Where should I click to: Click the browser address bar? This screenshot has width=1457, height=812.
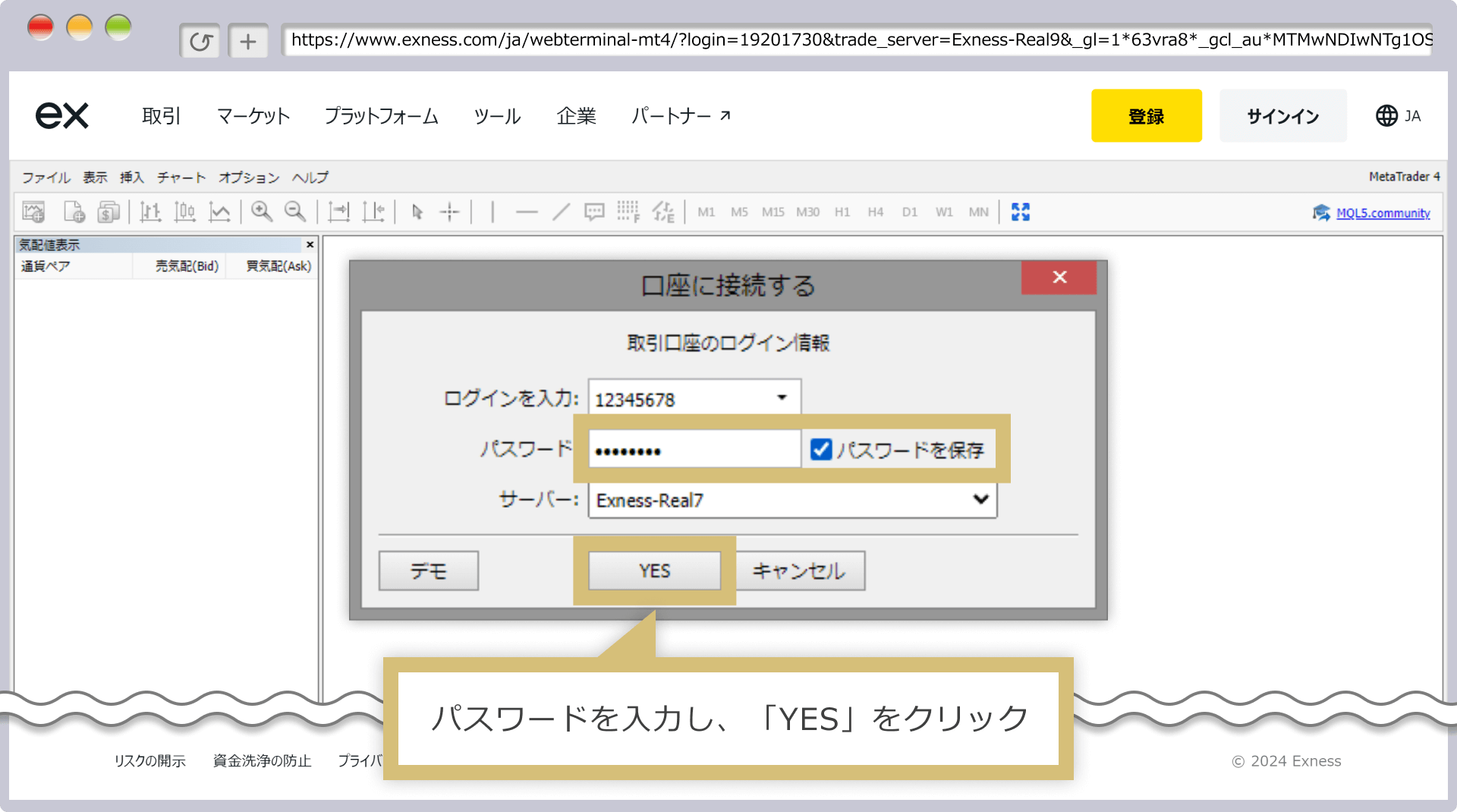click(x=858, y=40)
